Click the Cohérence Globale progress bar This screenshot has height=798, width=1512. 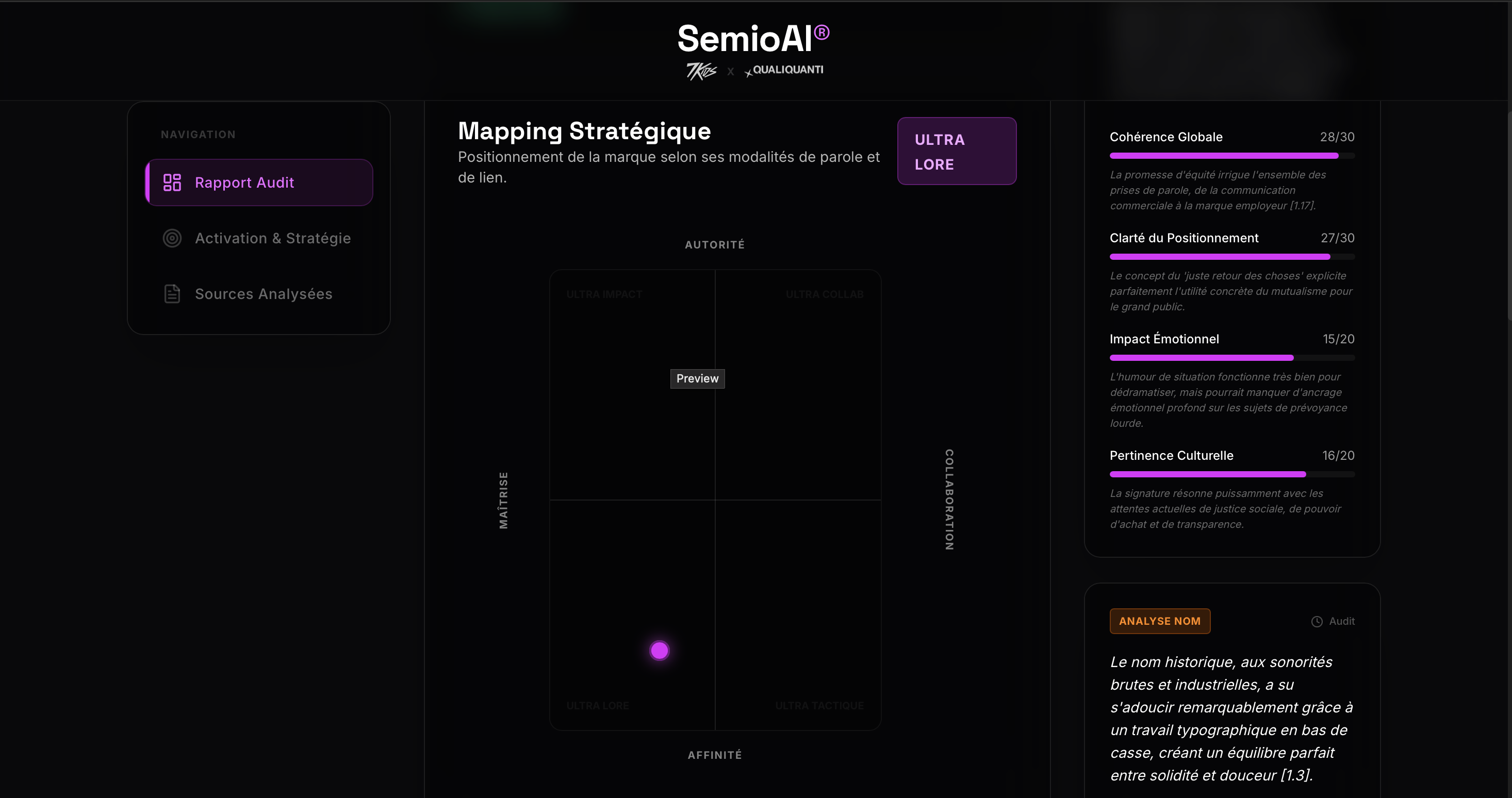click(1231, 156)
